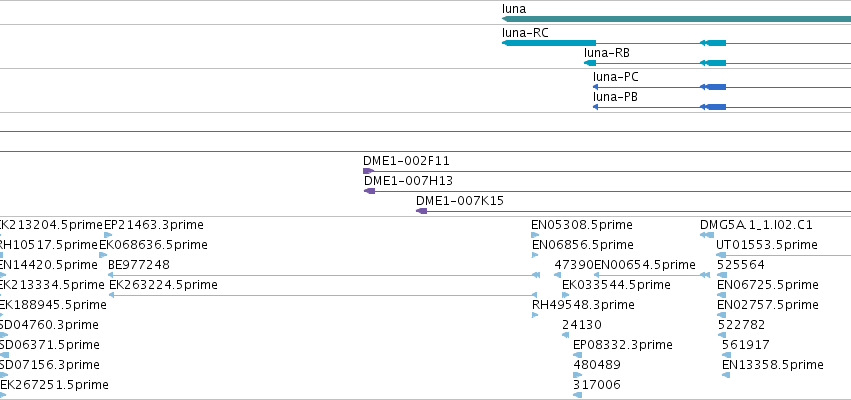Select the luna gene bar
The height and width of the screenshot is (400, 851).
676,19
